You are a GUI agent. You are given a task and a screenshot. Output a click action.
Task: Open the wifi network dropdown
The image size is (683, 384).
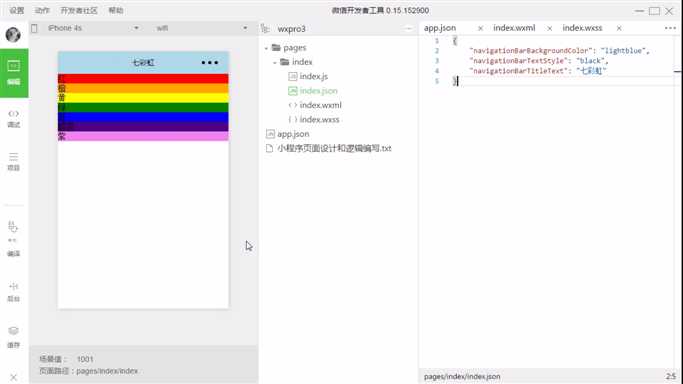(201, 28)
